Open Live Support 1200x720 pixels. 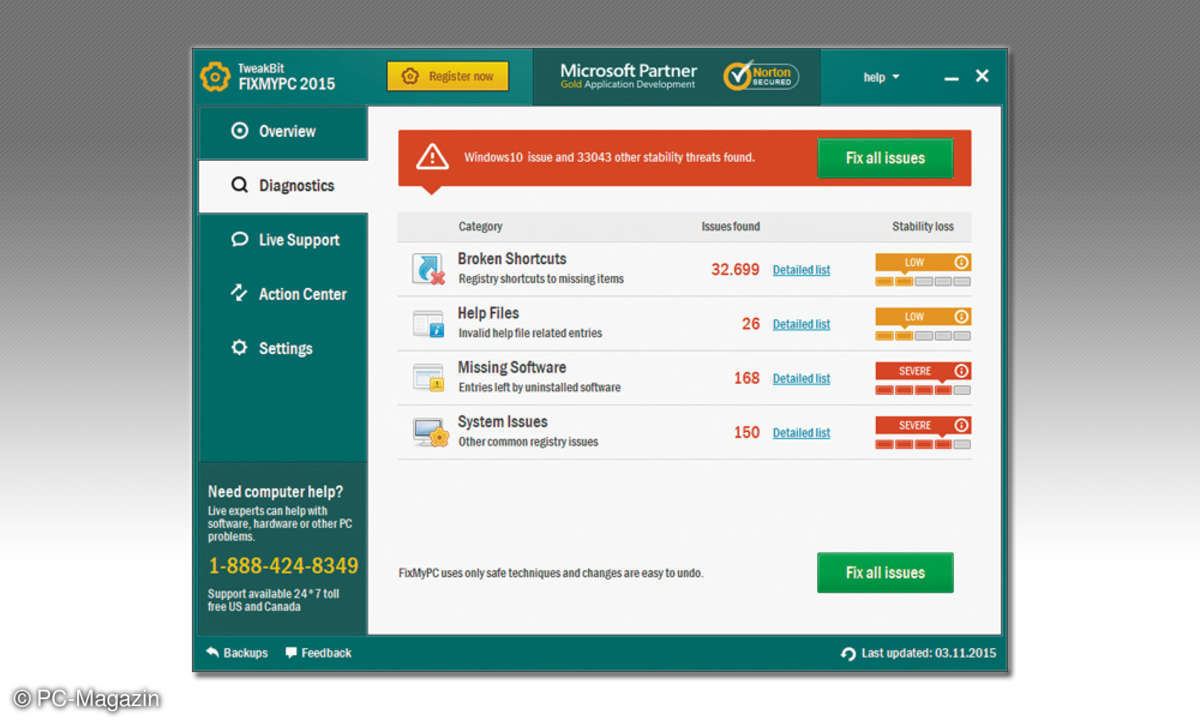(x=283, y=240)
